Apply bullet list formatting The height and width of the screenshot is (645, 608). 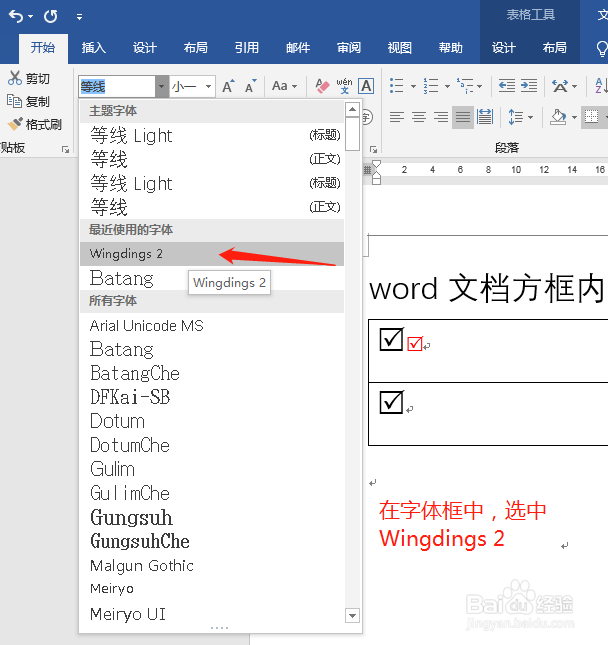tap(397, 86)
